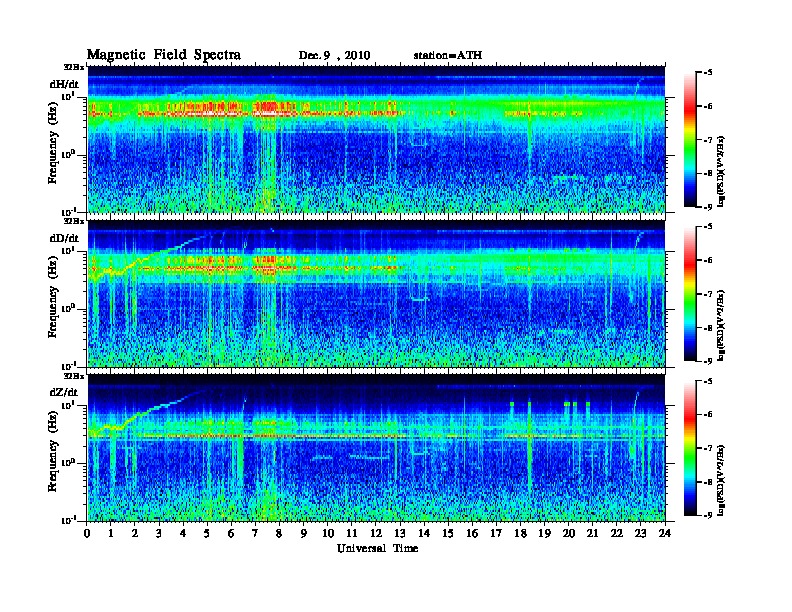
Task: Click hour 0 on the Universal Time axis
Action: tap(87, 534)
